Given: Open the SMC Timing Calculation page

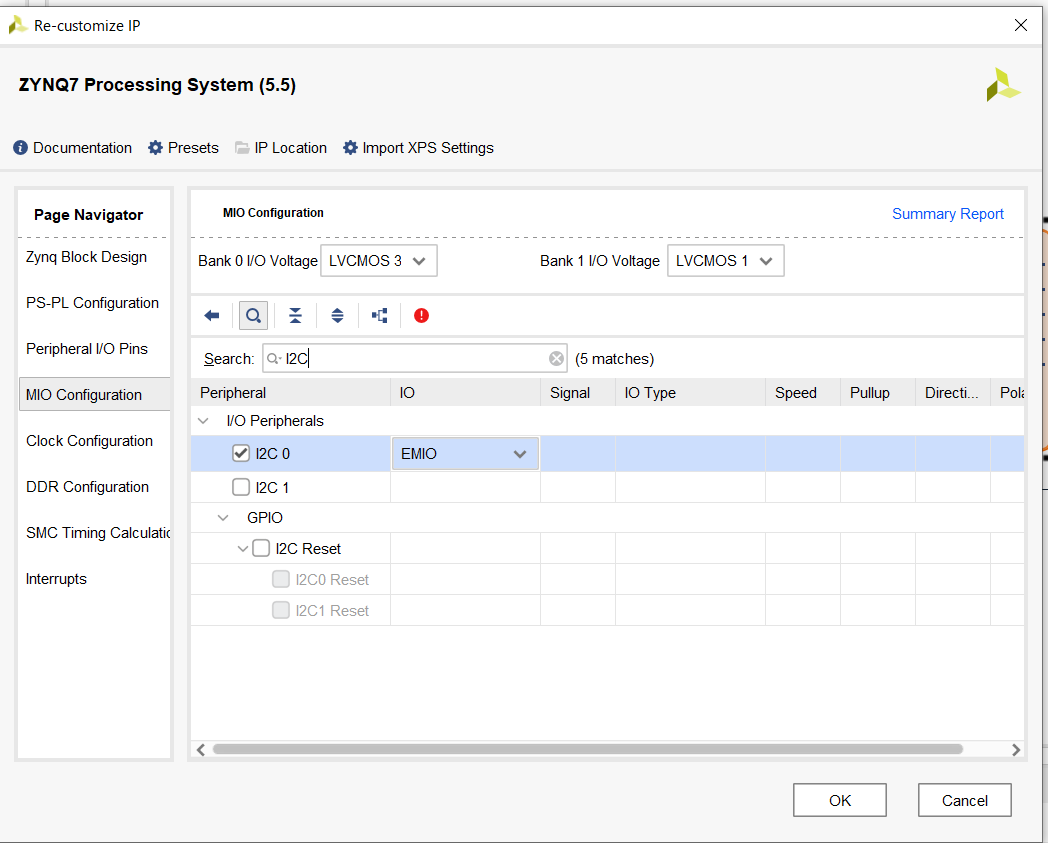Looking at the screenshot, I should coord(98,533).
